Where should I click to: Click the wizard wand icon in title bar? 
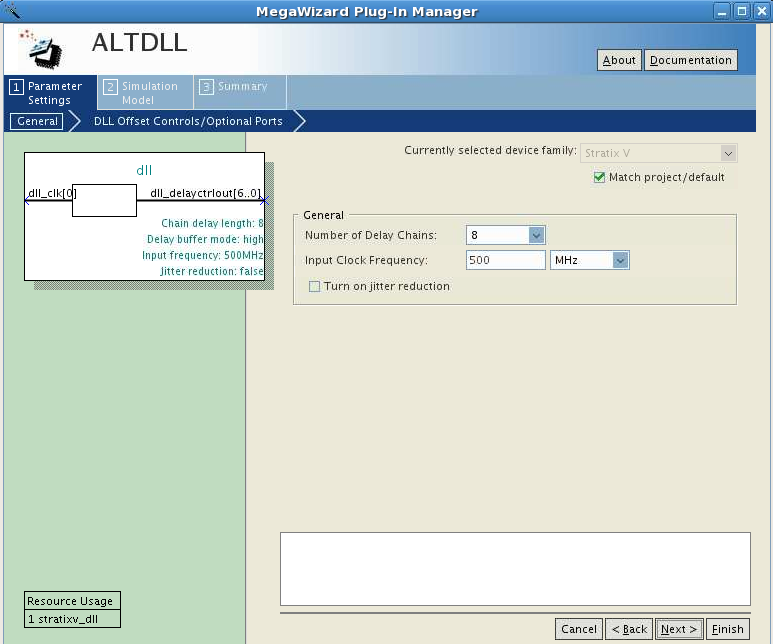pos(12,11)
